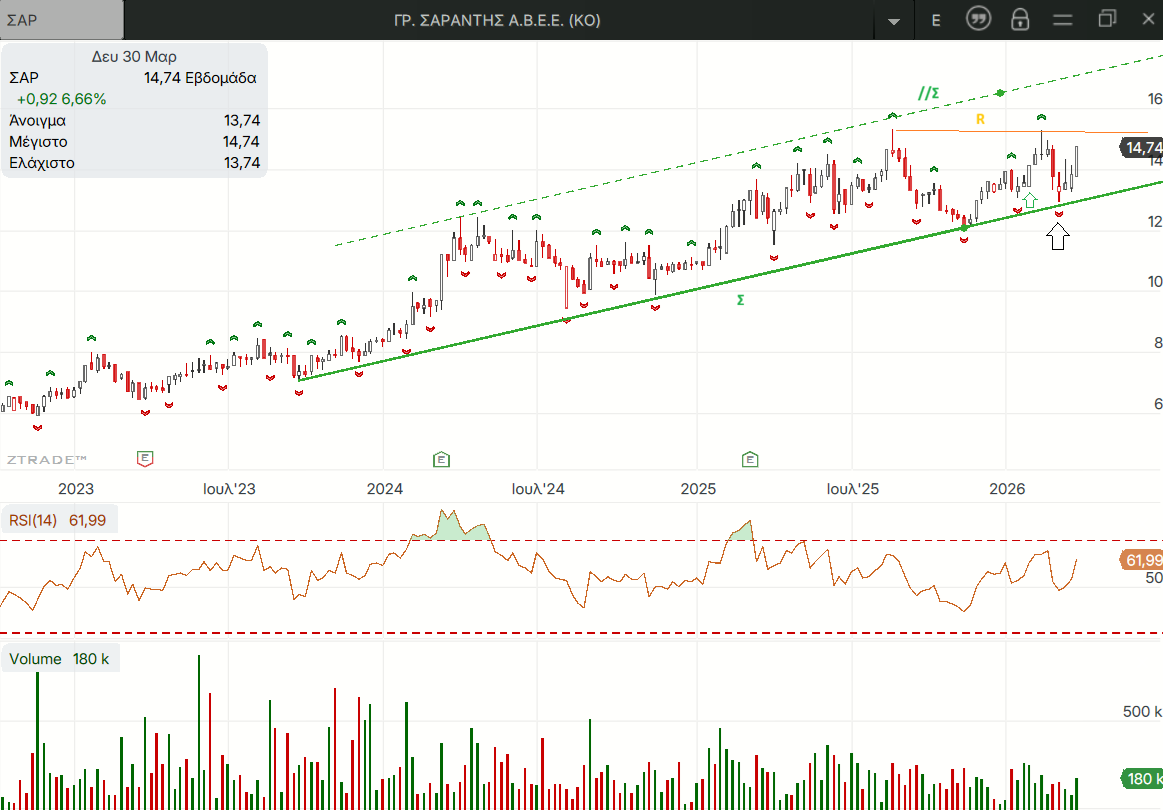Viewport: 1163px width, 810px height.
Task: Click the green E event marker in 2025
Action: [x=750, y=459]
